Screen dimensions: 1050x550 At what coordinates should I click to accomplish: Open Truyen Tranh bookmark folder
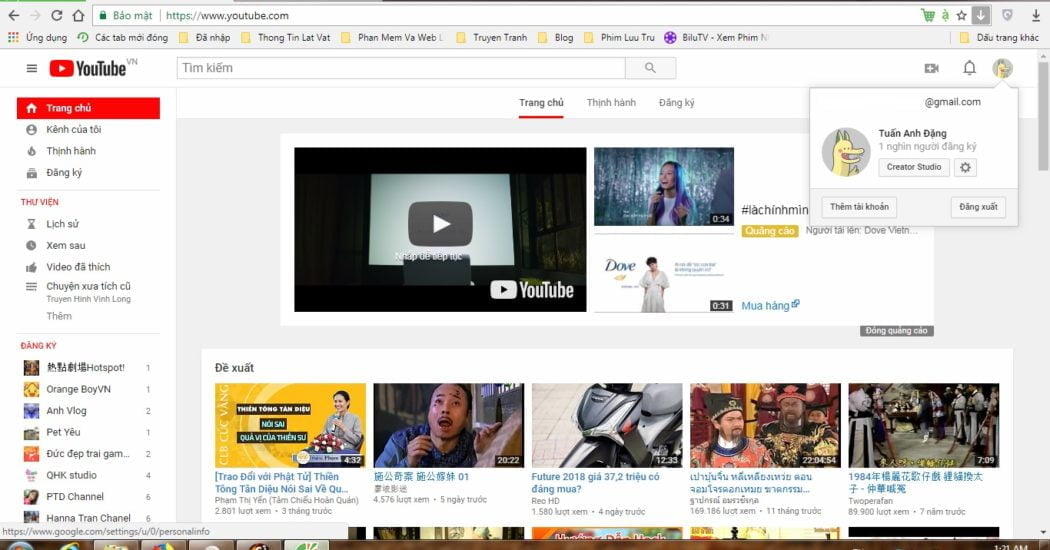click(492, 38)
